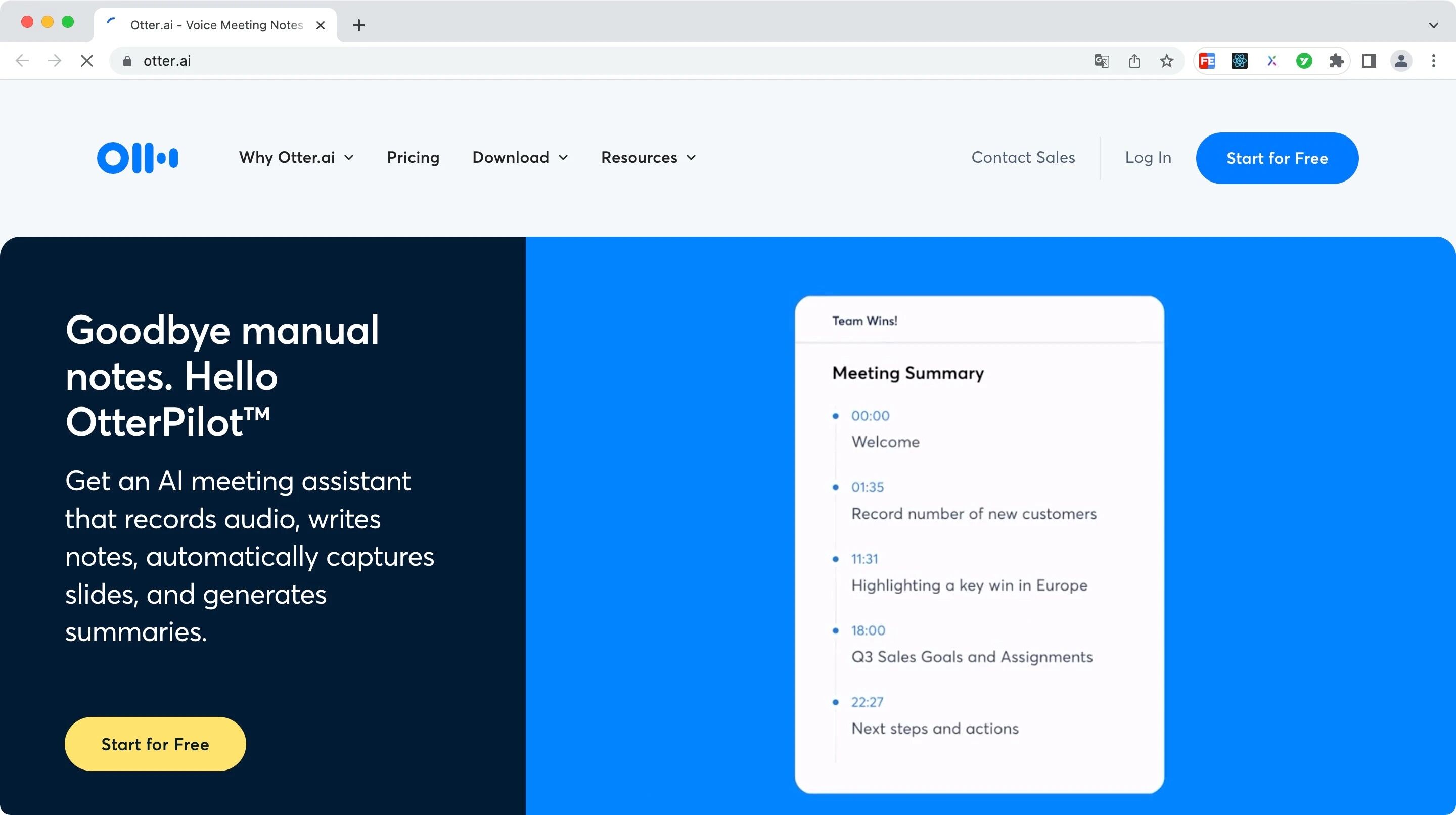Open the Chrome profile avatar

click(1400, 61)
